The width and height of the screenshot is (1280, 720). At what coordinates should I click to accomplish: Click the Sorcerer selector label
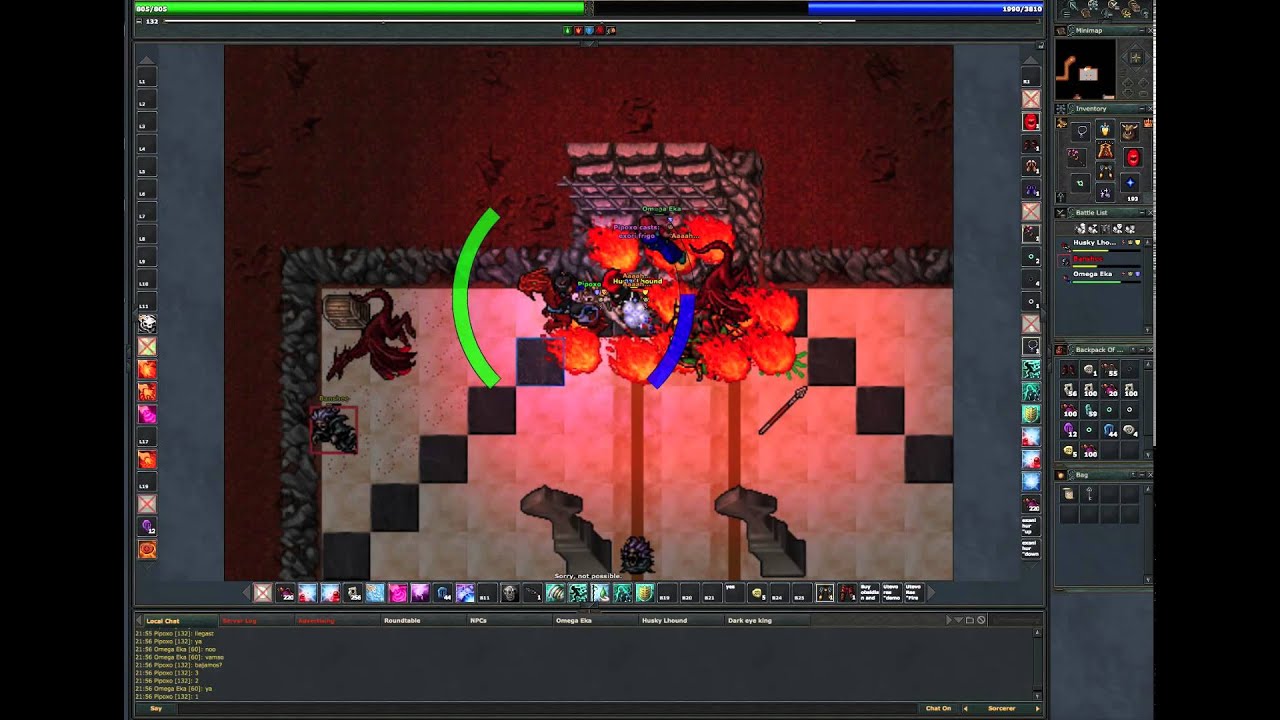click(x=1001, y=708)
